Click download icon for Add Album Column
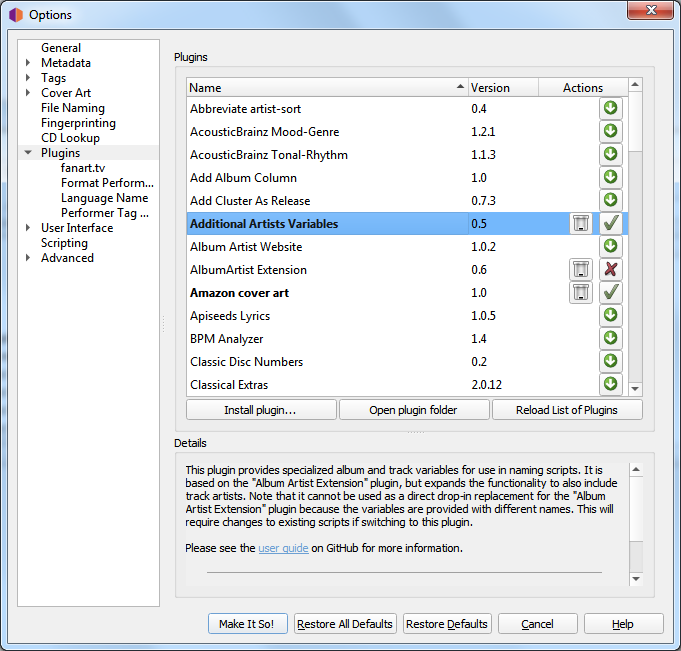Screen dimensions: 681x651 (610, 177)
